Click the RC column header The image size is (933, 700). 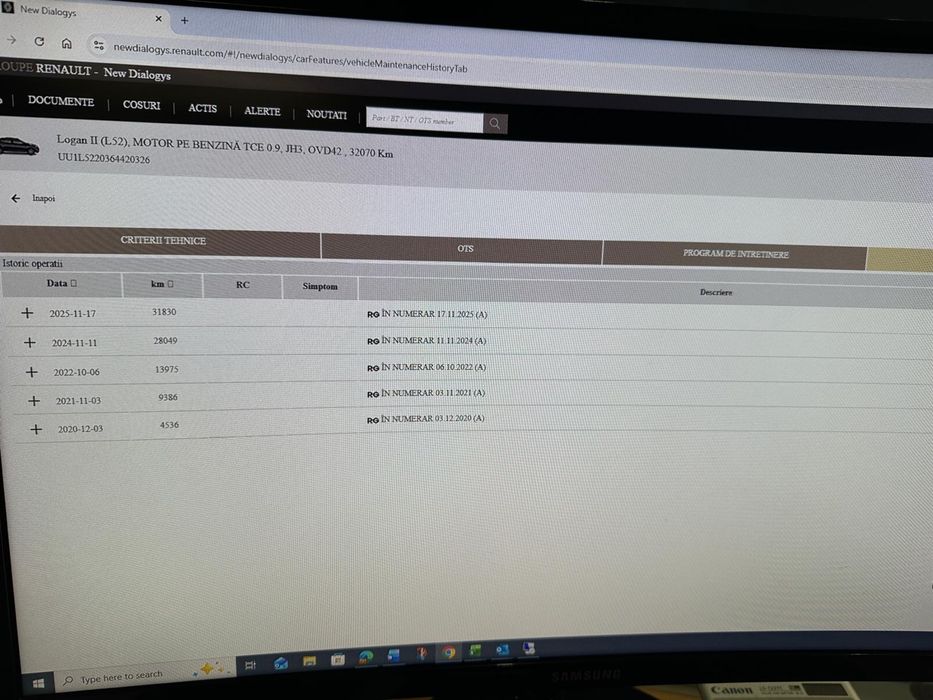pos(243,285)
